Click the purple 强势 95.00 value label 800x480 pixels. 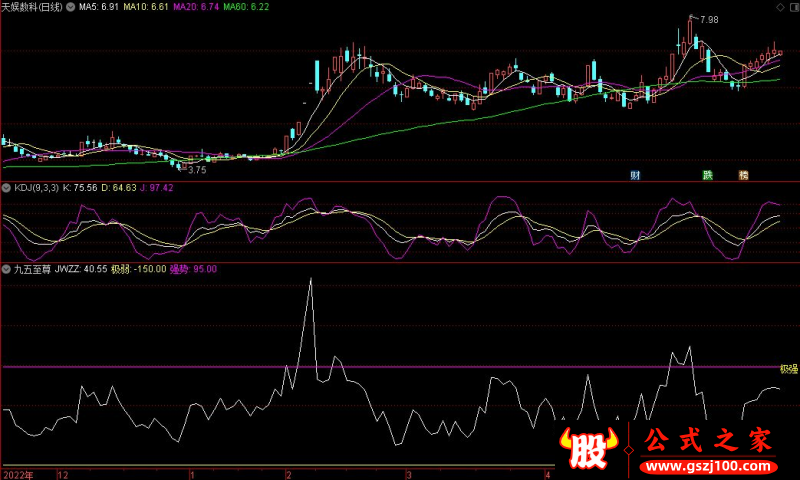click(x=192, y=269)
